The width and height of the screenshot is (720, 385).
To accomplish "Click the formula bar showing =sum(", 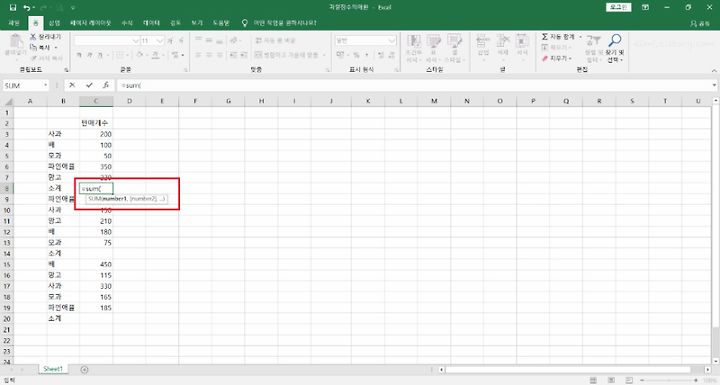I will 413,85.
